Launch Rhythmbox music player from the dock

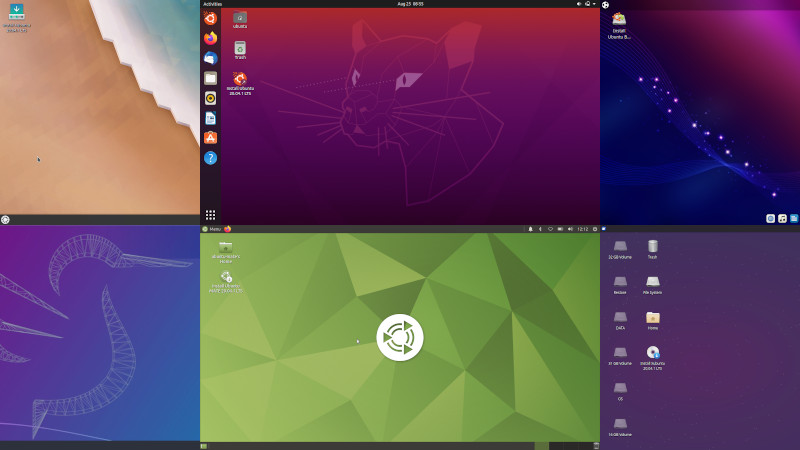210,98
